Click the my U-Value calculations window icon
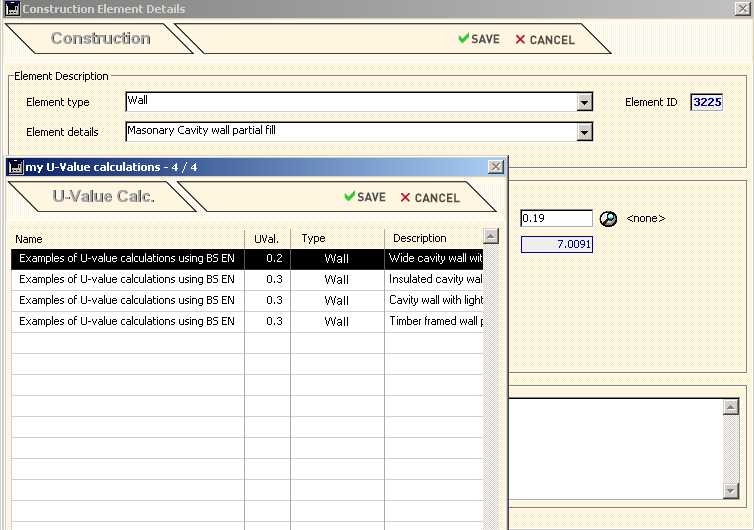 tap(16, 167)
